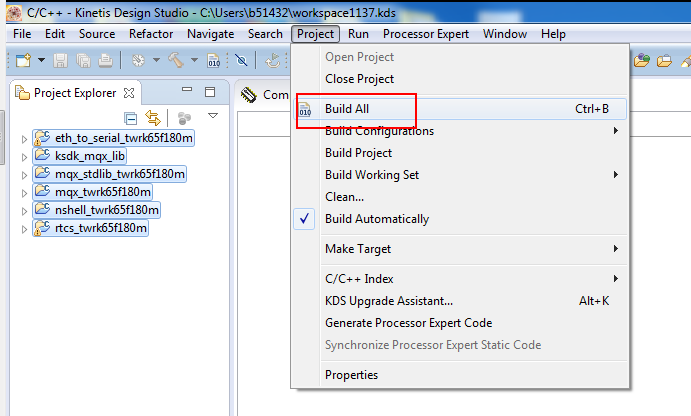Choose Close Project from the menu
The width and height of the screenshot is (691, 416).
[x=460, y=79]
